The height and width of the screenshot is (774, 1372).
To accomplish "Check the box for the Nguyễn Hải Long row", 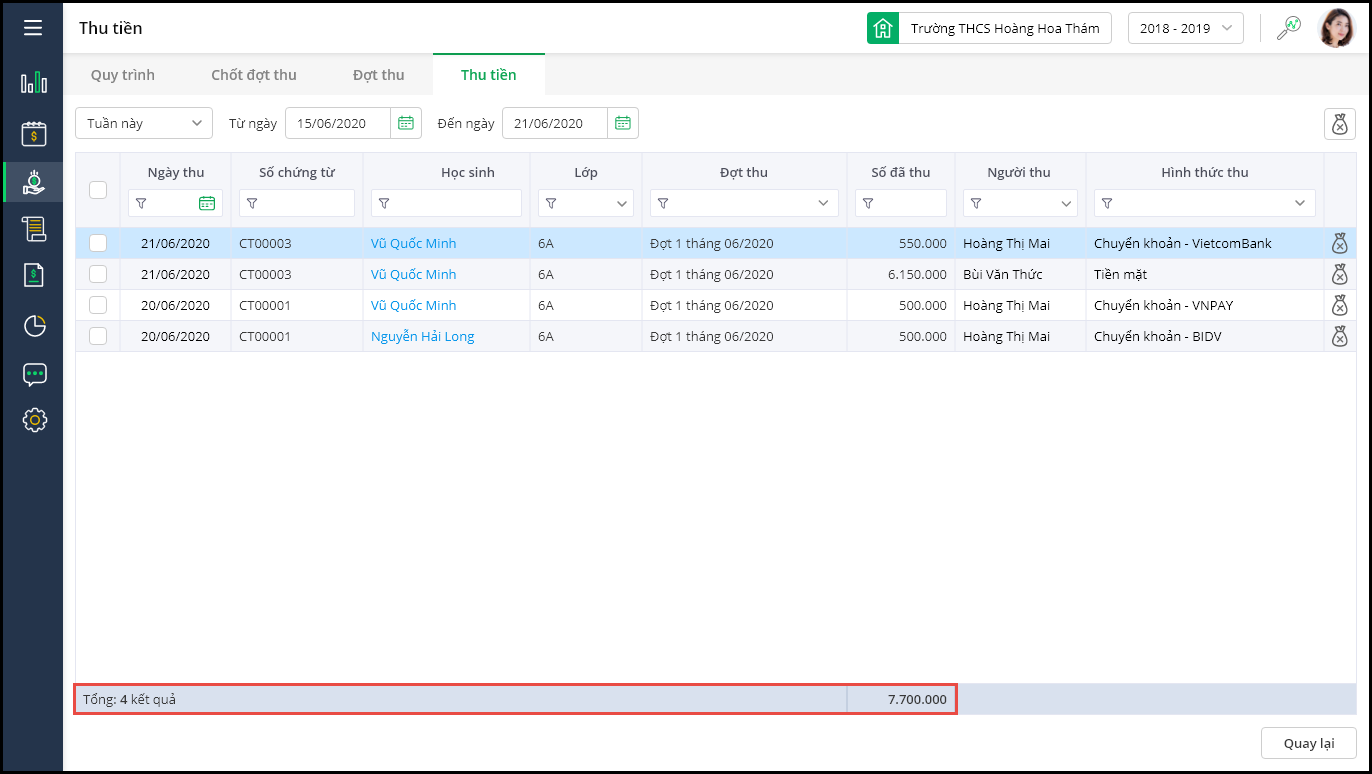I will pos(98,336).
